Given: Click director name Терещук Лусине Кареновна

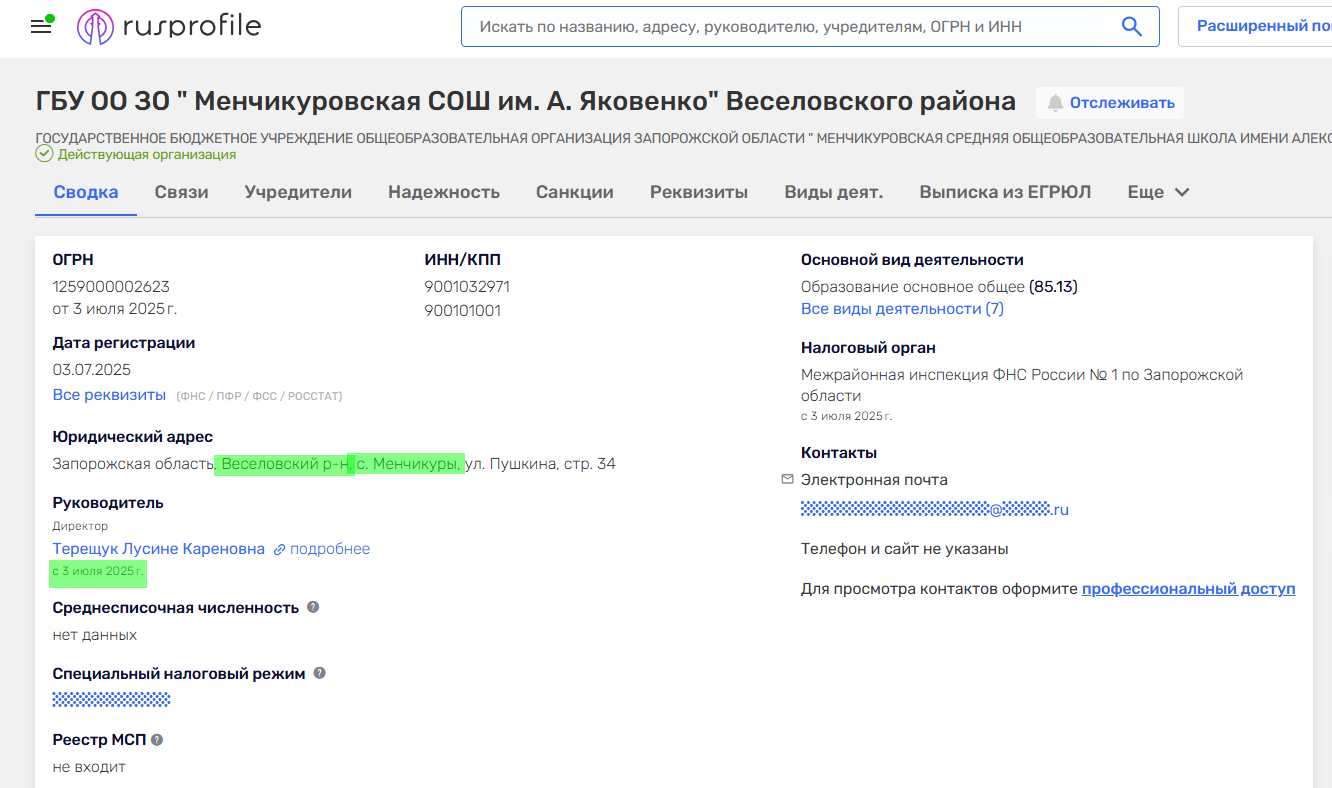Looking at the screenshot, I should point(158,549).
